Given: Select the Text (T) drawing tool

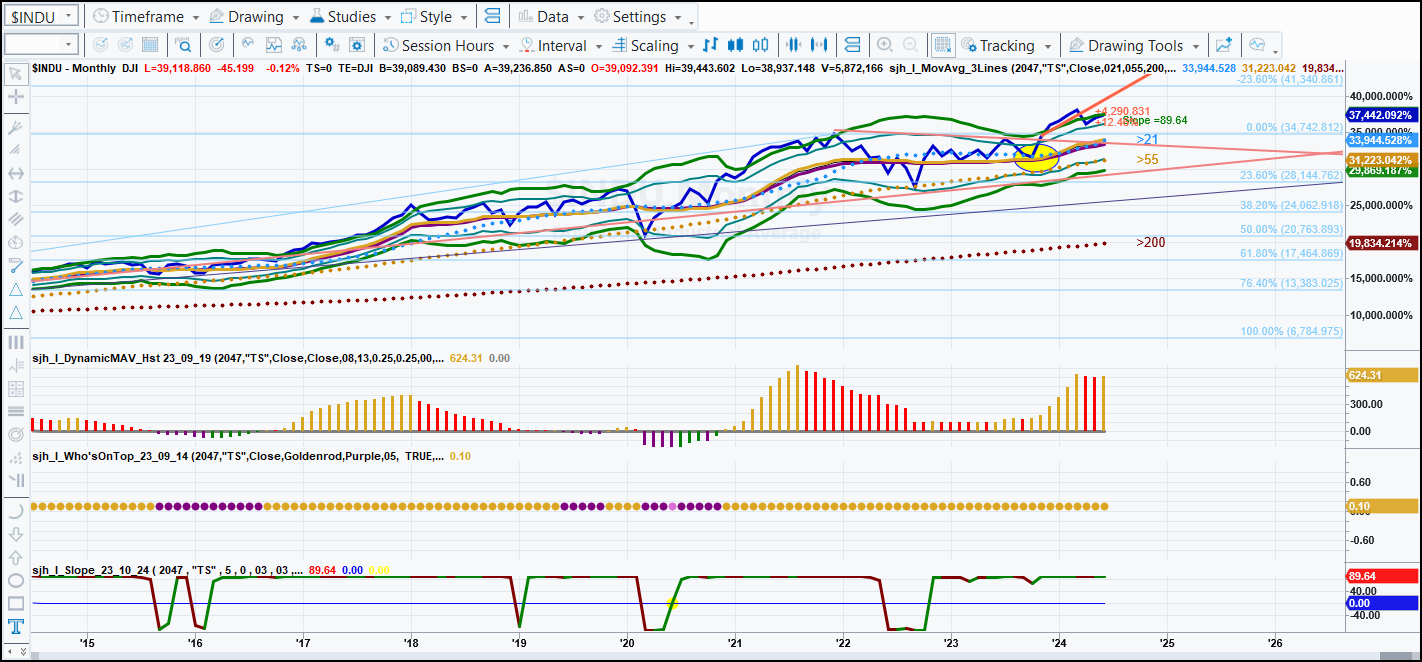Looking at the screenshot, I should (x=15, y=627).
